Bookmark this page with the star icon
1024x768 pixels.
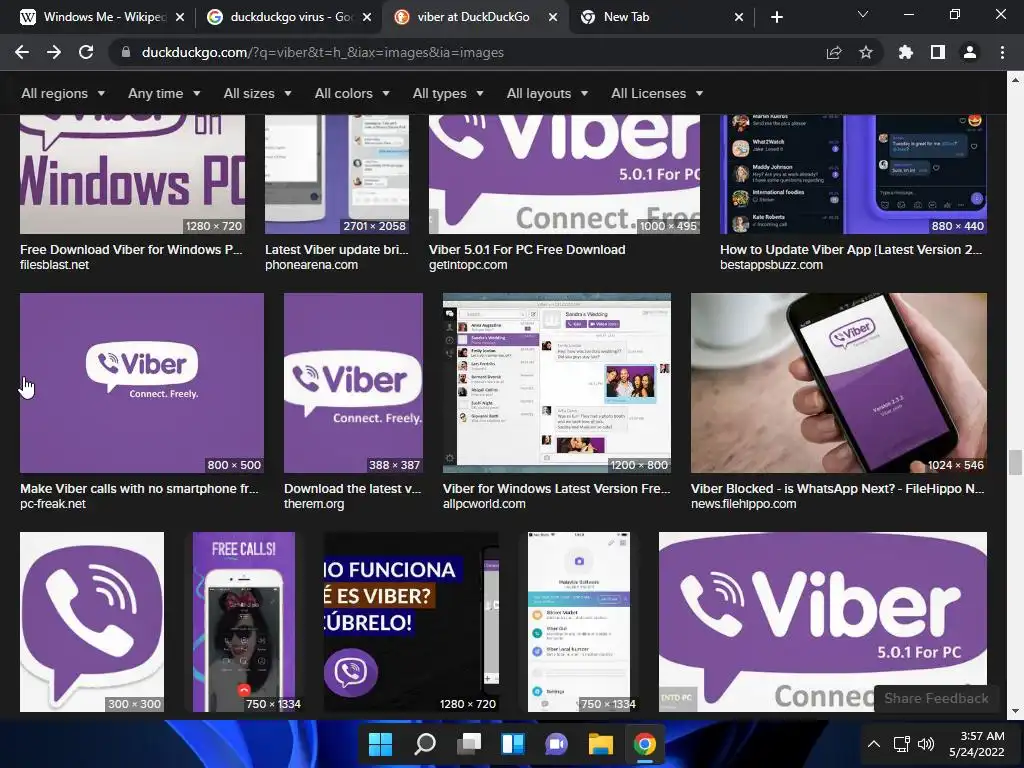point(866,52)
